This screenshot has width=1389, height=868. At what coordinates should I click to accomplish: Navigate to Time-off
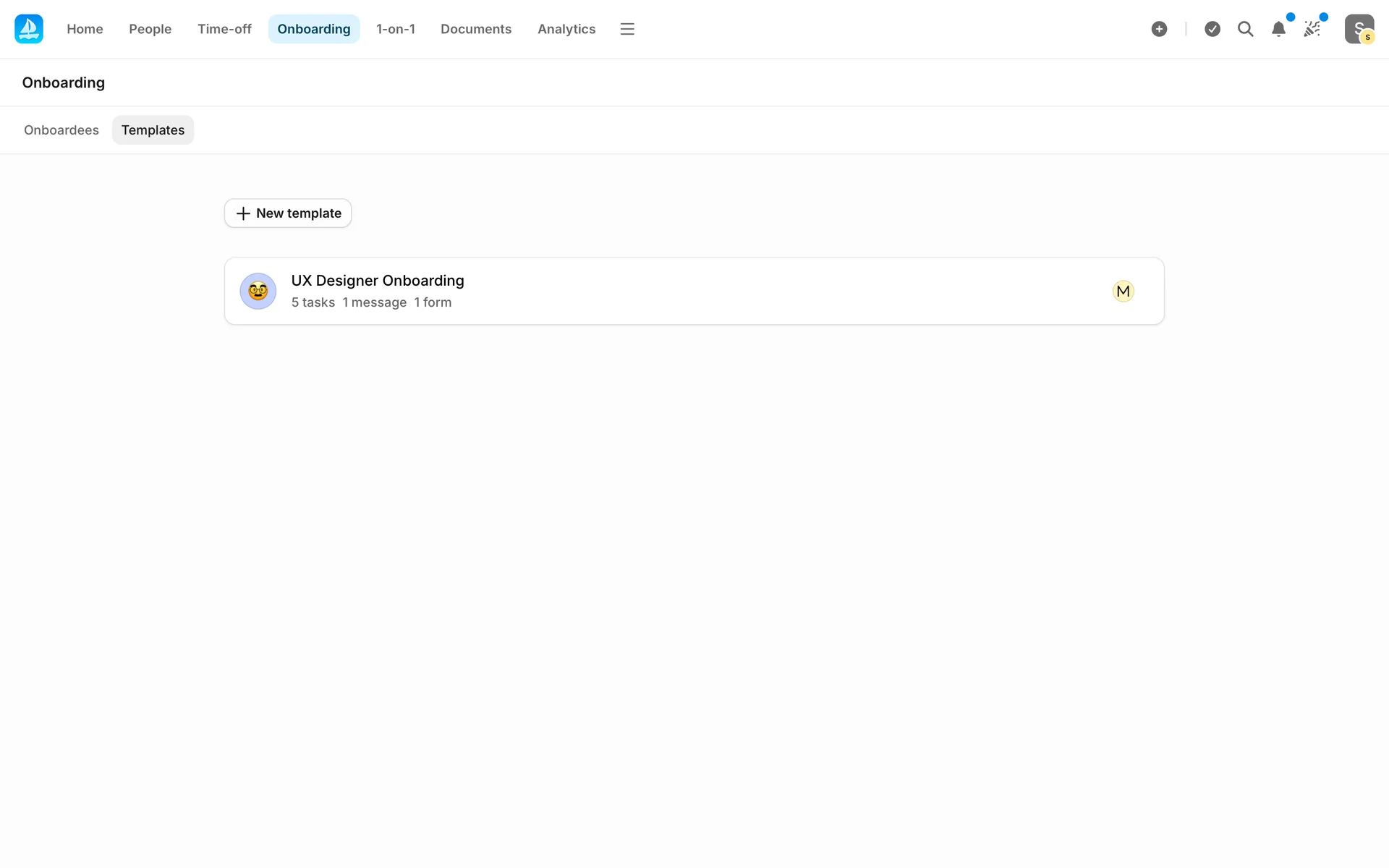(x=224, y=29)
